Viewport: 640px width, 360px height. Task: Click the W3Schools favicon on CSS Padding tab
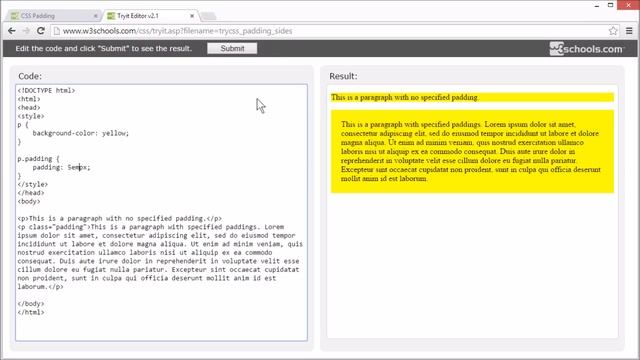point(15,16)
